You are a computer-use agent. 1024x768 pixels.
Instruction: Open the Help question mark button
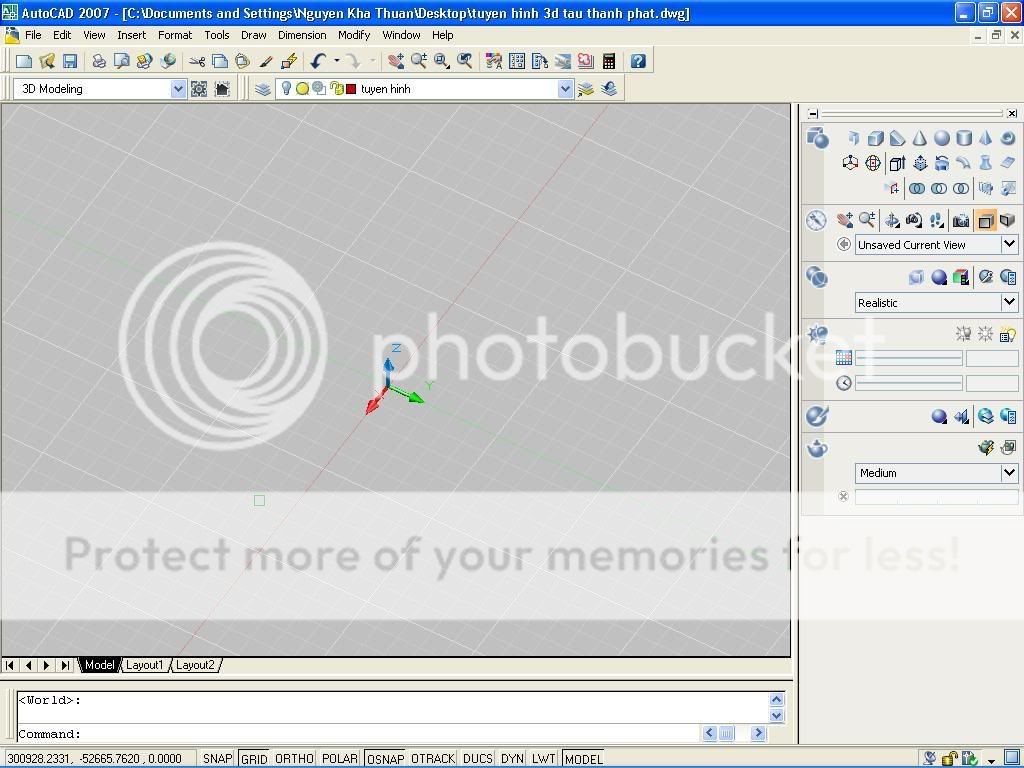tap(638, 61)
